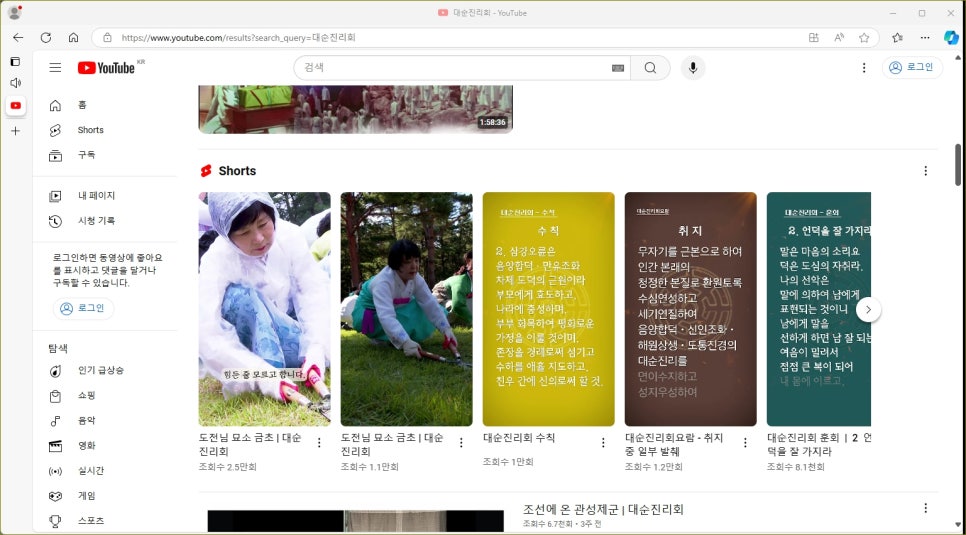966x535 pixels.
Task: Click the page vertical scrollbar thumb
Action: 957,165
